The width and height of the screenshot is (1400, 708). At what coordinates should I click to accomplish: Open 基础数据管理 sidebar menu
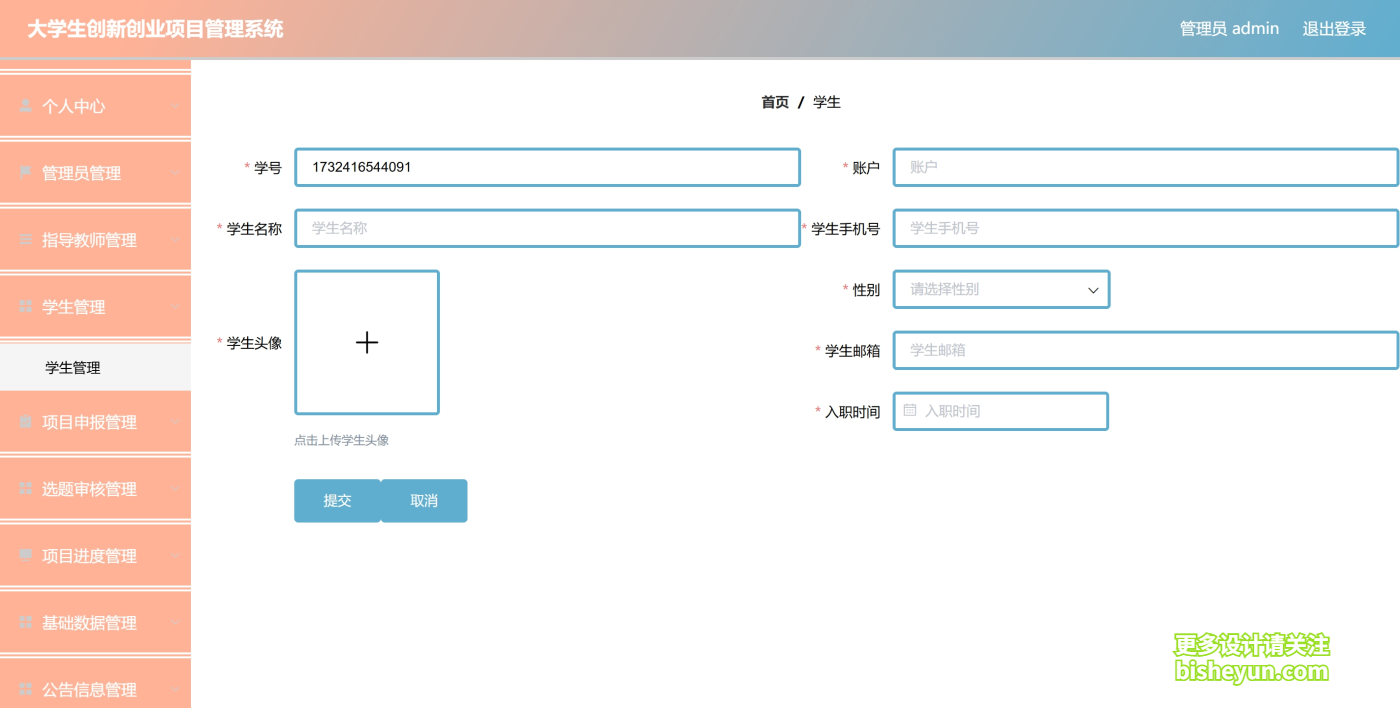tap(95, 623)
